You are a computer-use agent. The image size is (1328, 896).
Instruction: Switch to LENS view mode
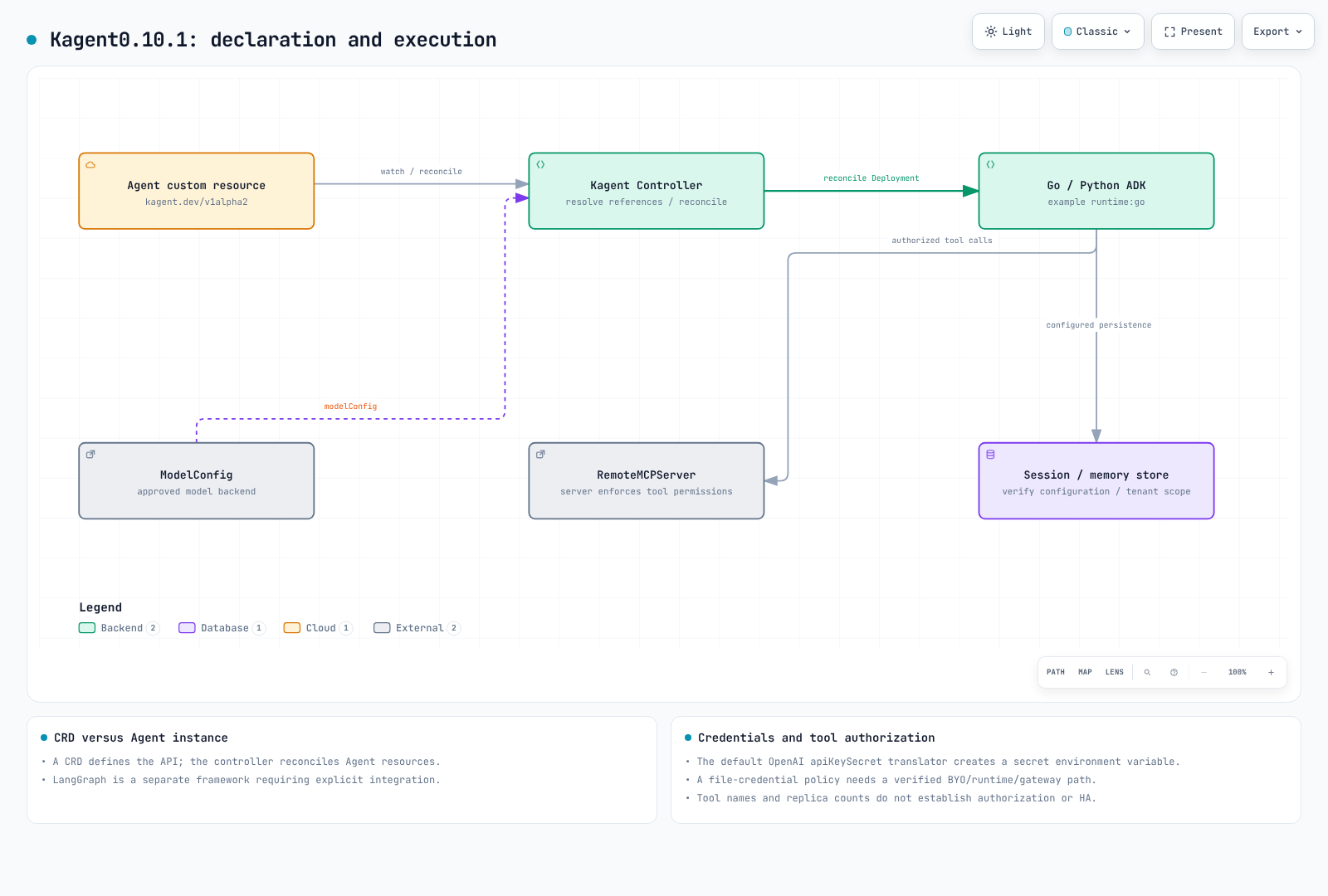(1115, 672)
